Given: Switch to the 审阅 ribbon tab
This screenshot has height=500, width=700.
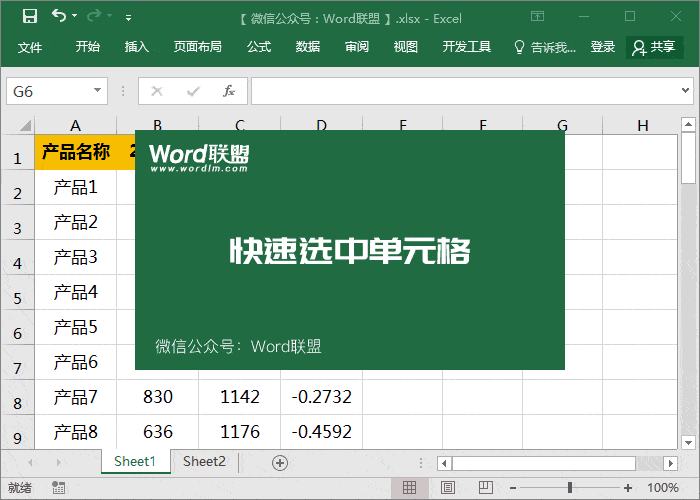Looking at the screenshot, I should tap(357, 46).
